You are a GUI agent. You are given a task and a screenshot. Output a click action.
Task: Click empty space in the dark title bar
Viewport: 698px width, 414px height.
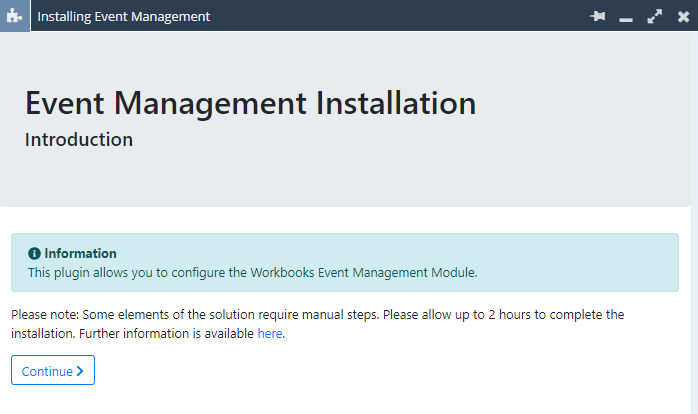click(400, 16)
